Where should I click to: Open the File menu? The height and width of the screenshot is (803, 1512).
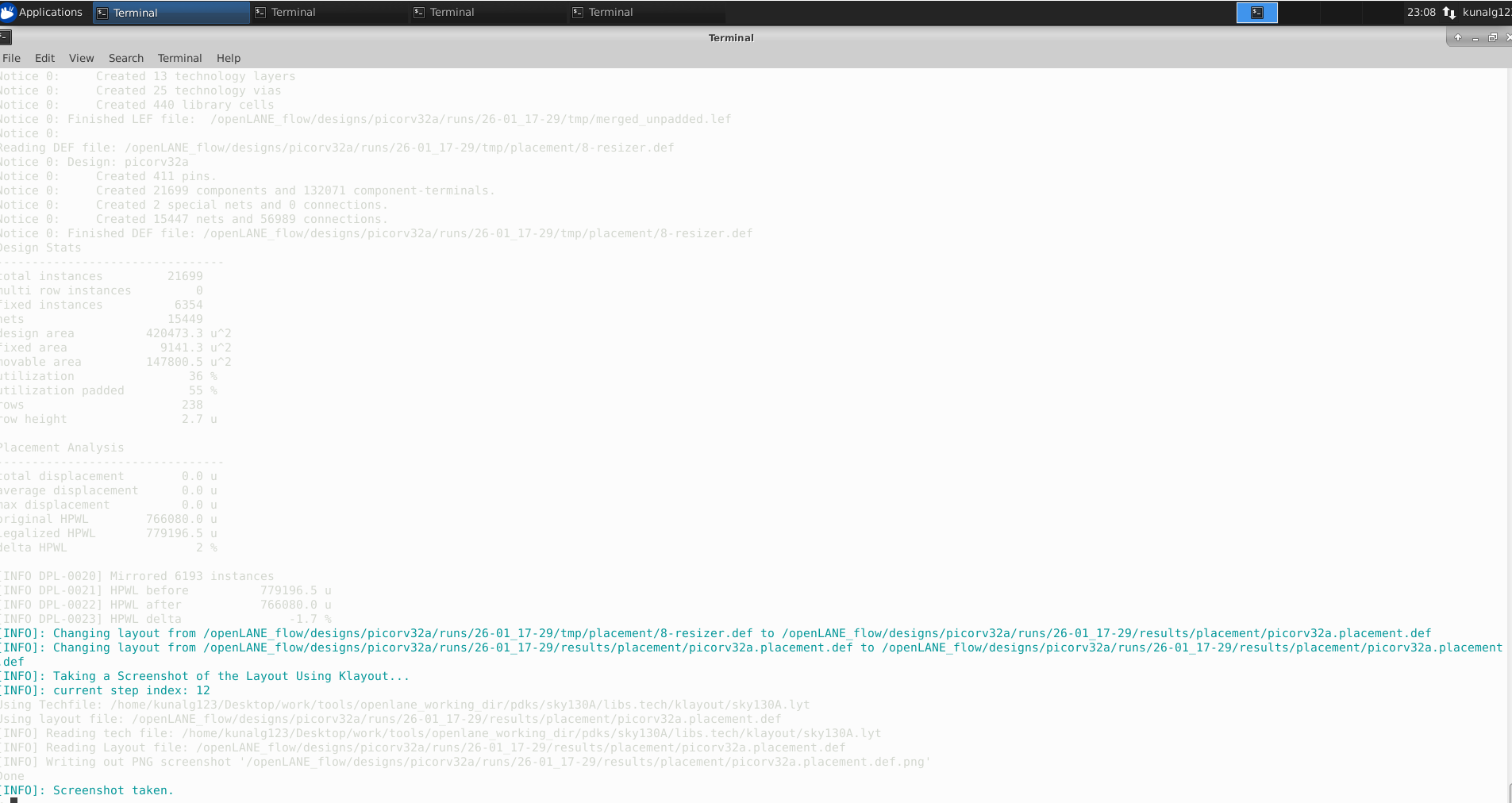tap(11, 58)
